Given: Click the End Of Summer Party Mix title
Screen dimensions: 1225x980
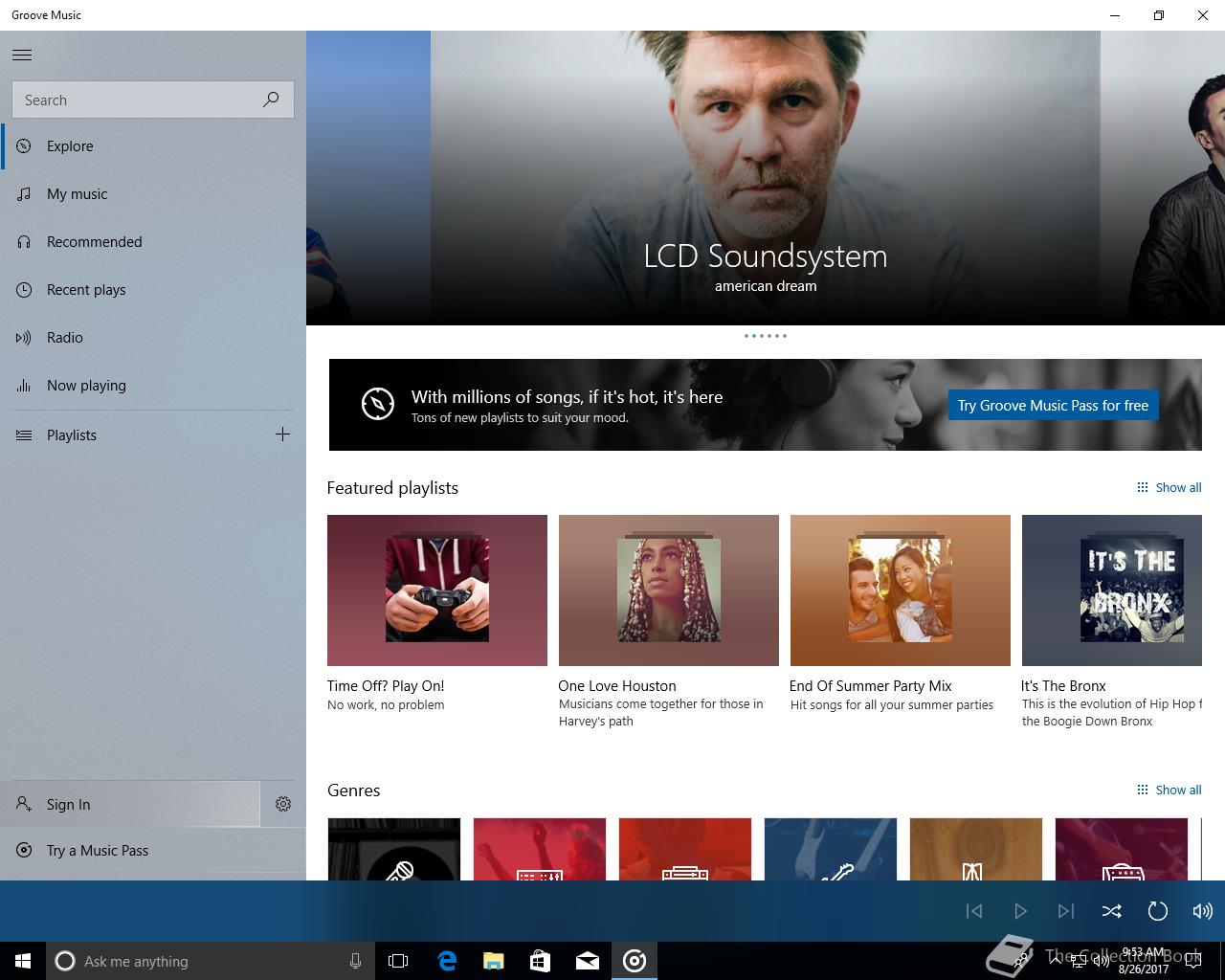Looking at the screenshot, I should coord(871,686).
